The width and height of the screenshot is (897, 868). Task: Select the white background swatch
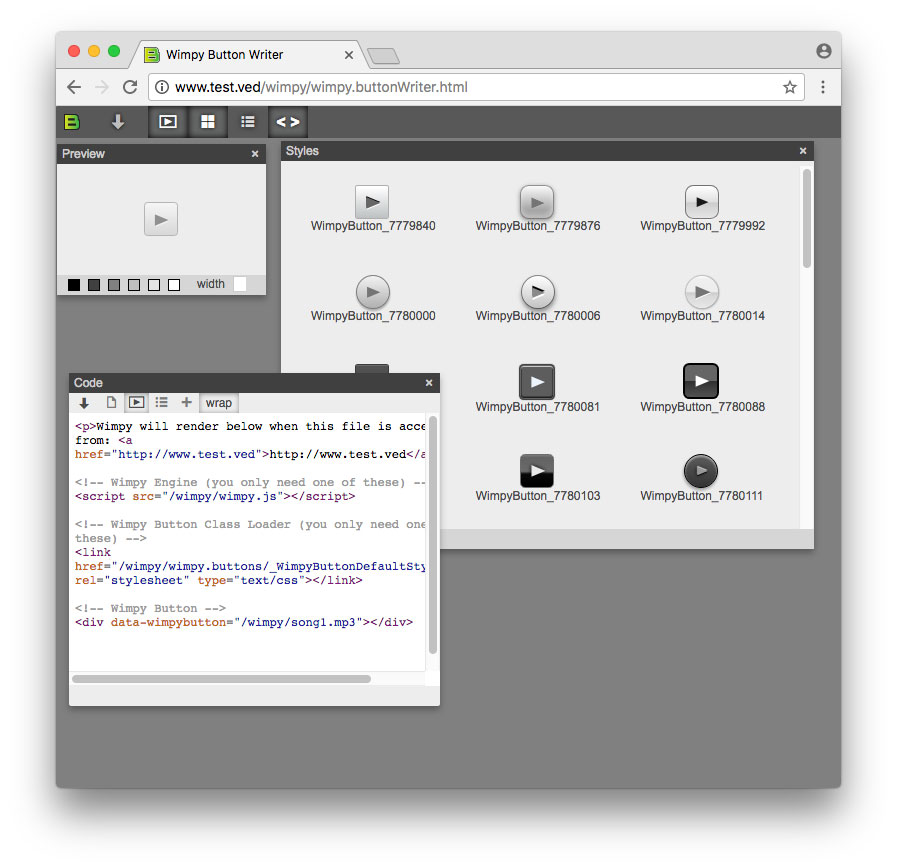pyautogui.click(x=174, y=284)
